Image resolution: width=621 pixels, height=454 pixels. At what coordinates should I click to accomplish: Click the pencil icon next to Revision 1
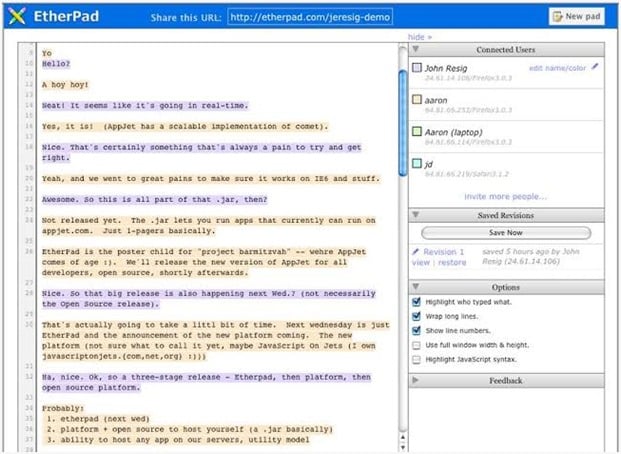416,251
